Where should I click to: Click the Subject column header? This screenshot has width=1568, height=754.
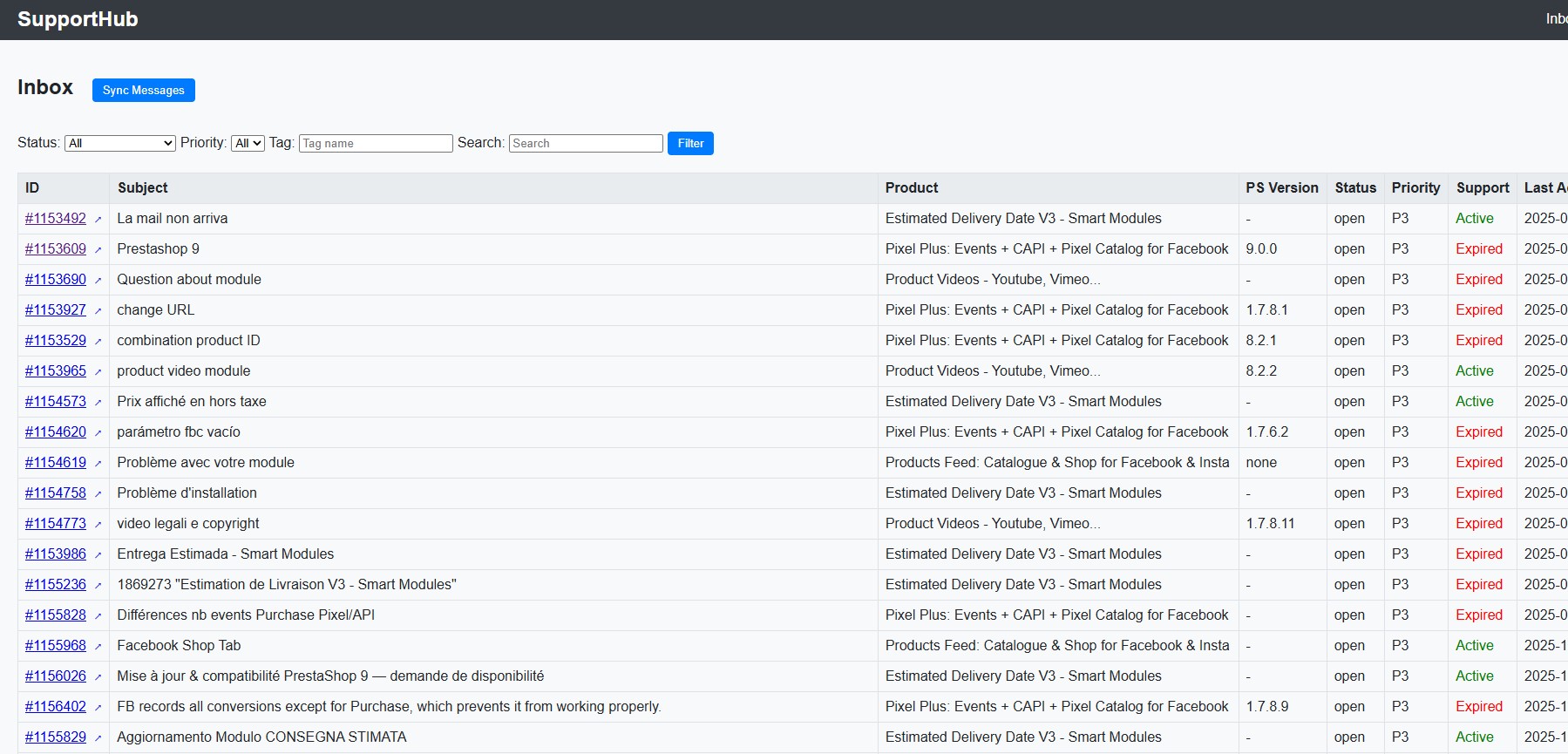click(x=143, y=187)
